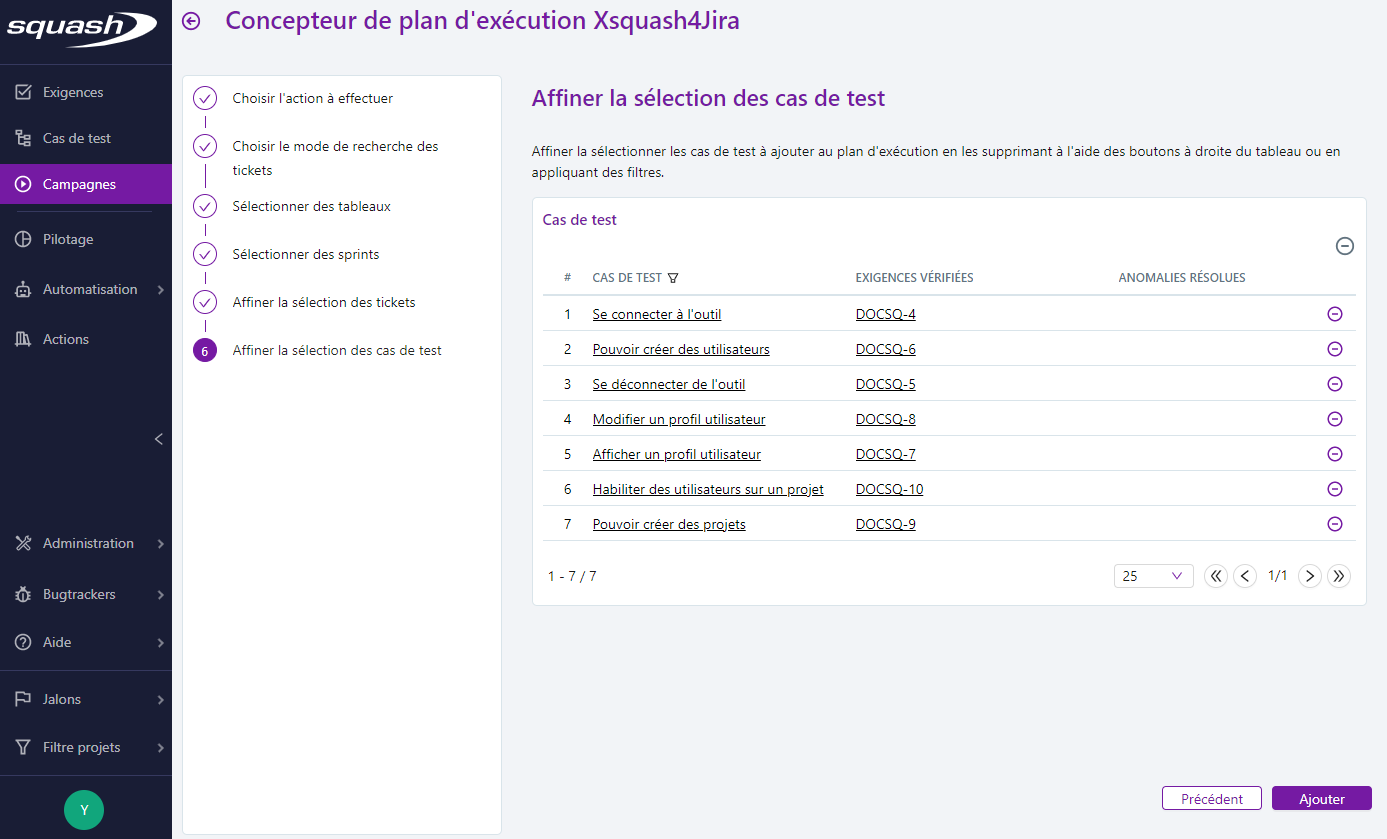The height and width of the screenshot is (839, 1387).
Task: Click the Campagnes play icon
Action: coord(22,184)
